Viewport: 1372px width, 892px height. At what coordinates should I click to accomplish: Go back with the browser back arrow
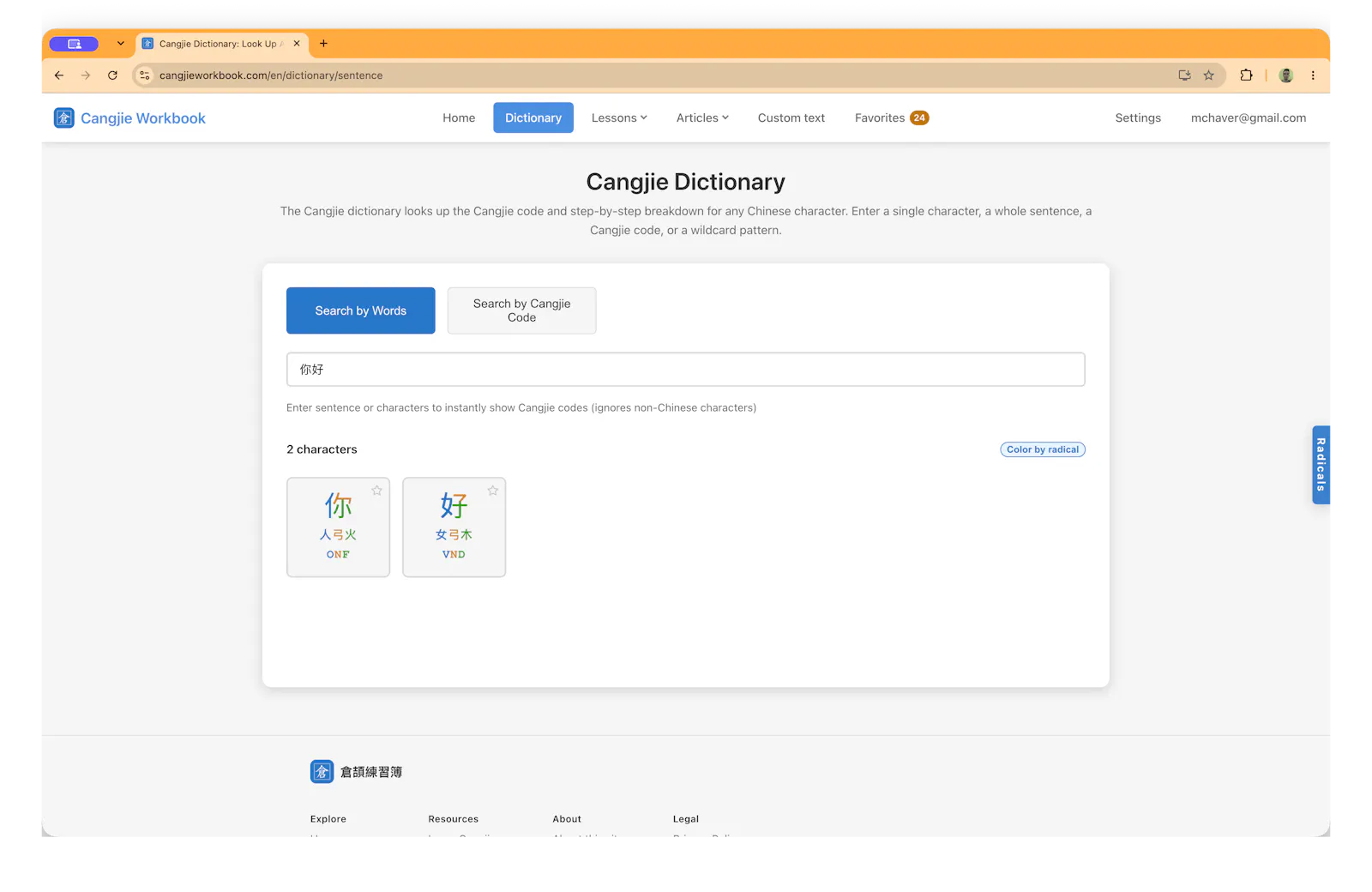(x=59, y=75)
